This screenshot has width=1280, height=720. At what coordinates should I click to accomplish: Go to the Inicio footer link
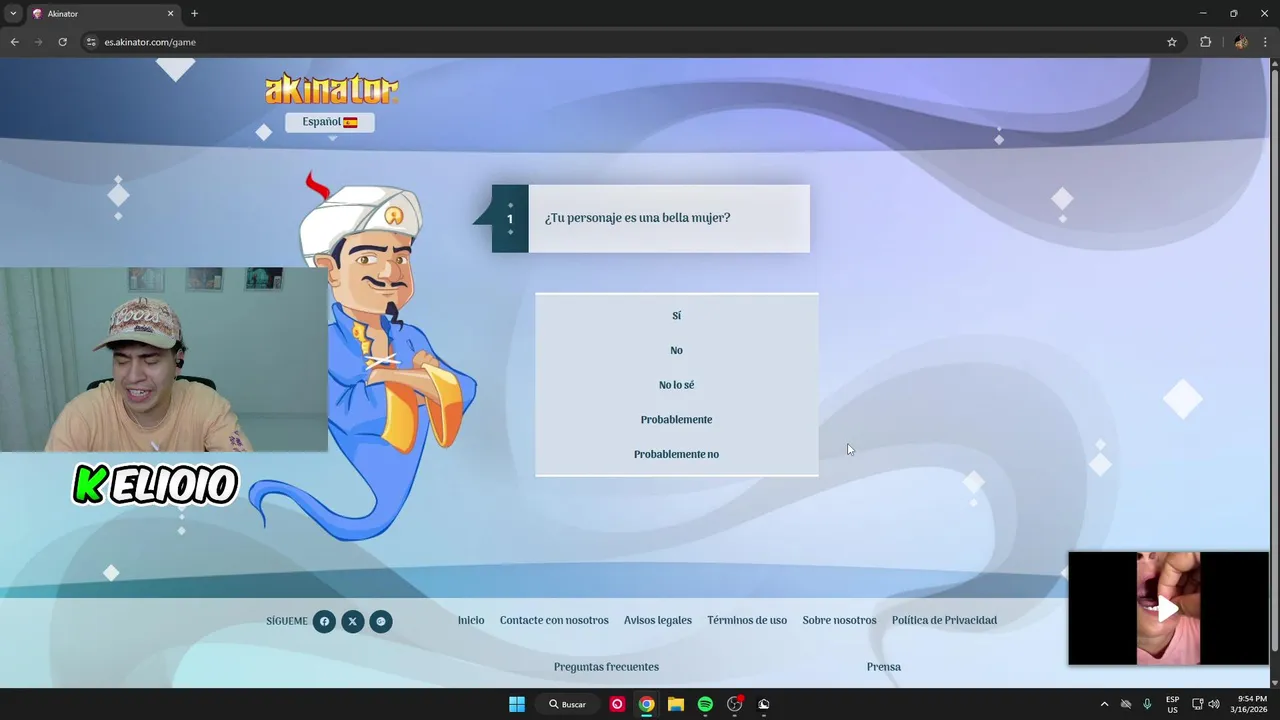tap(471, 620)
